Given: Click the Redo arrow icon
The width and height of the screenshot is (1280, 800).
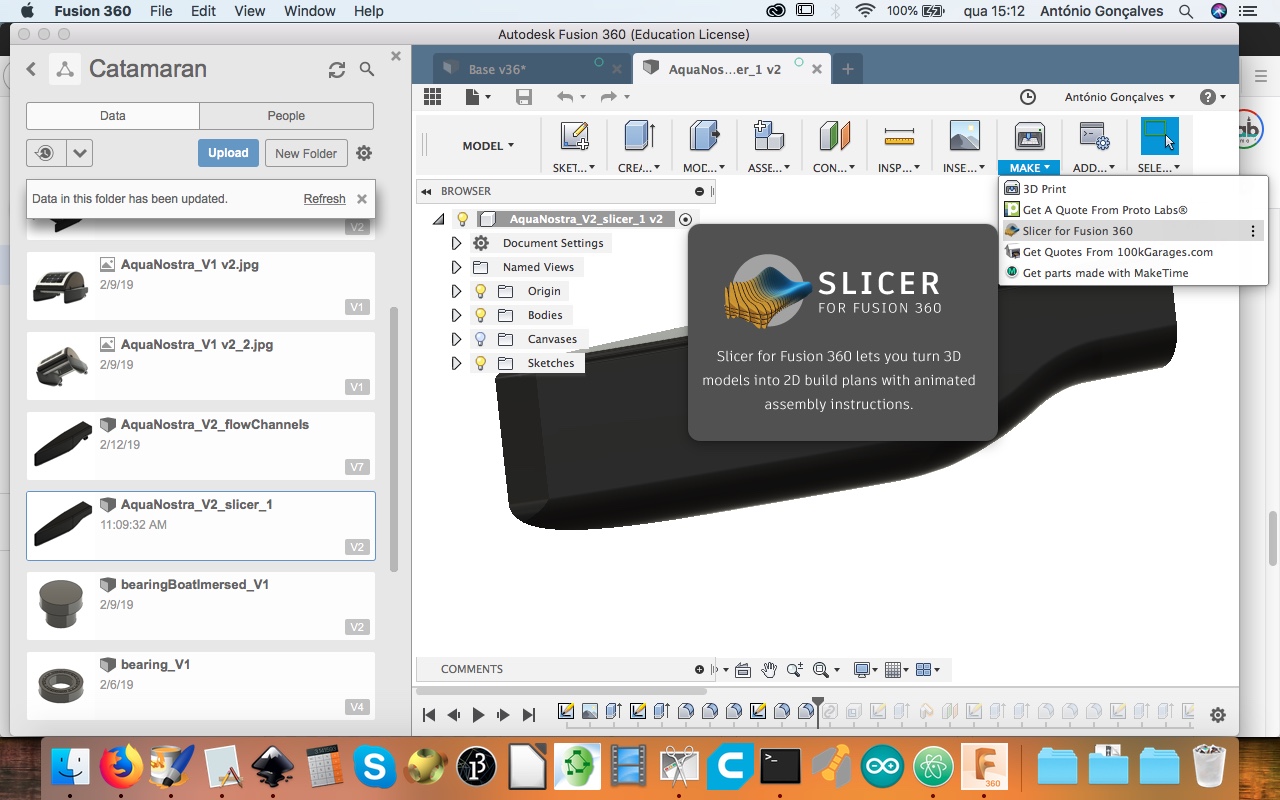Looking at the screenshot, I should [x=608, y=96].
